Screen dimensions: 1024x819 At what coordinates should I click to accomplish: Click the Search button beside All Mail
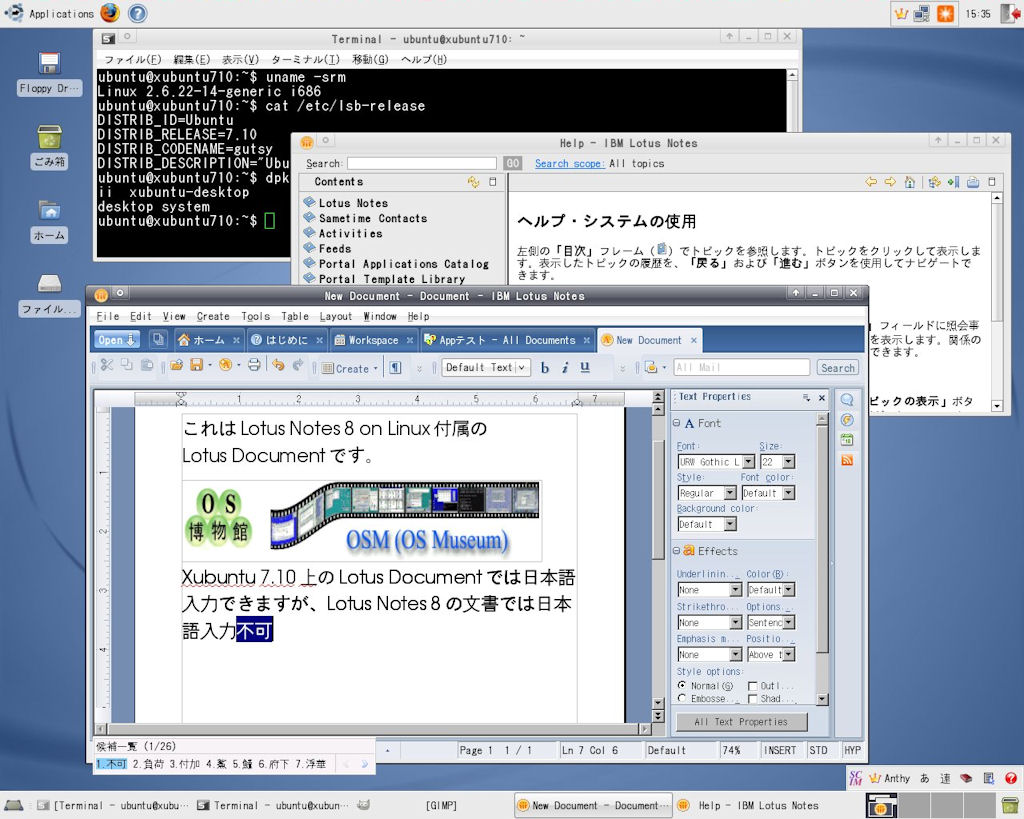837,368
